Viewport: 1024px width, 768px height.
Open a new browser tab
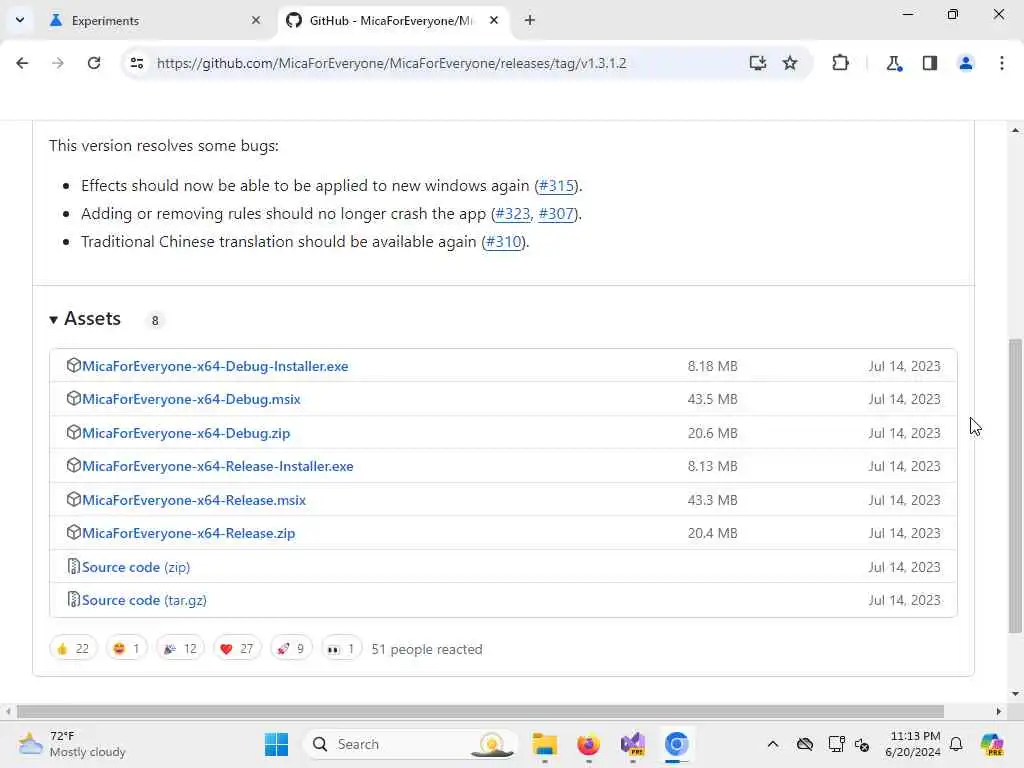(x=530, y=20)
